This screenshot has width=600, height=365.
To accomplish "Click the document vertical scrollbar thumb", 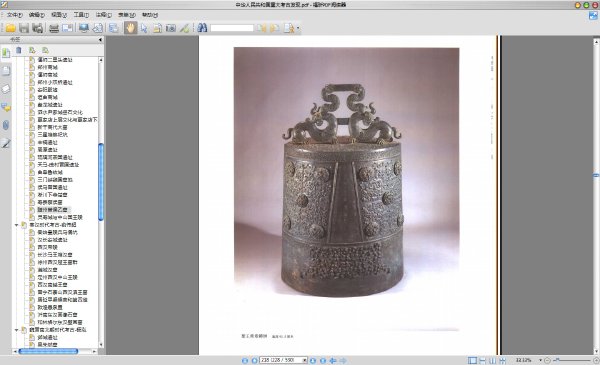I will [x=596, y=176].
